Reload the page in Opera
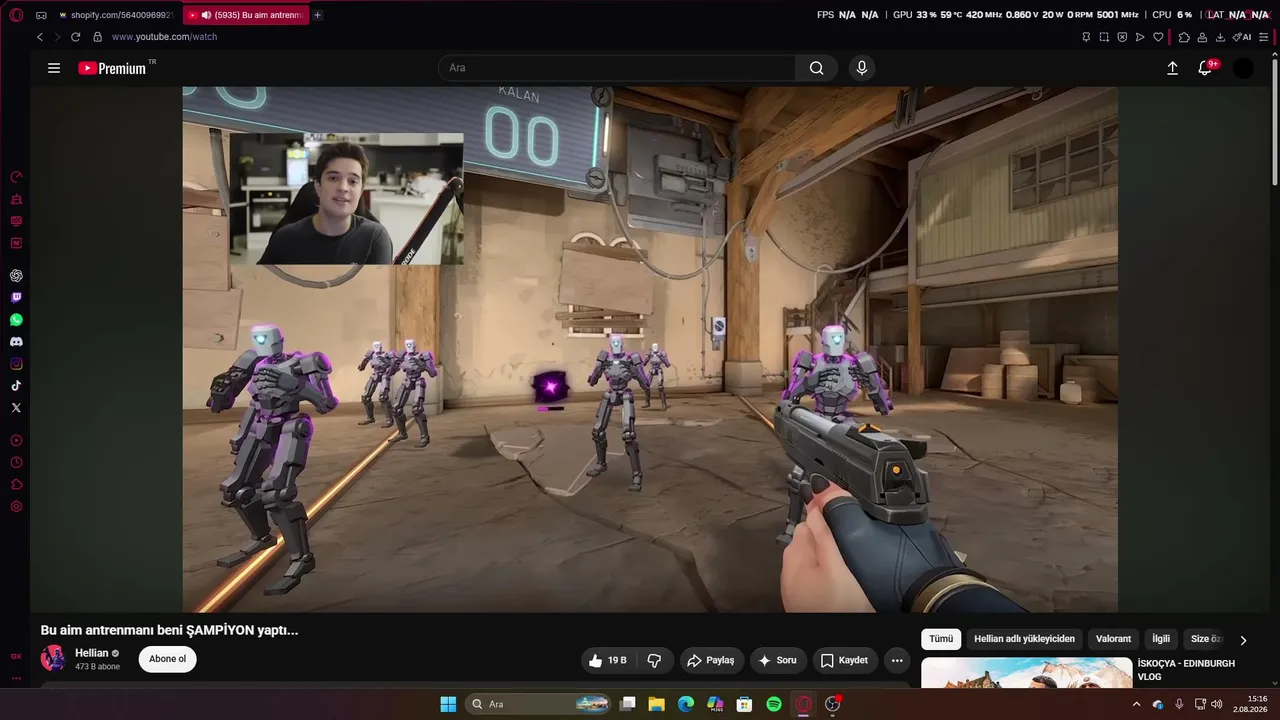The width and height of the screenshot is (1280, 720). pyautogui.click(x=75, y=37)
